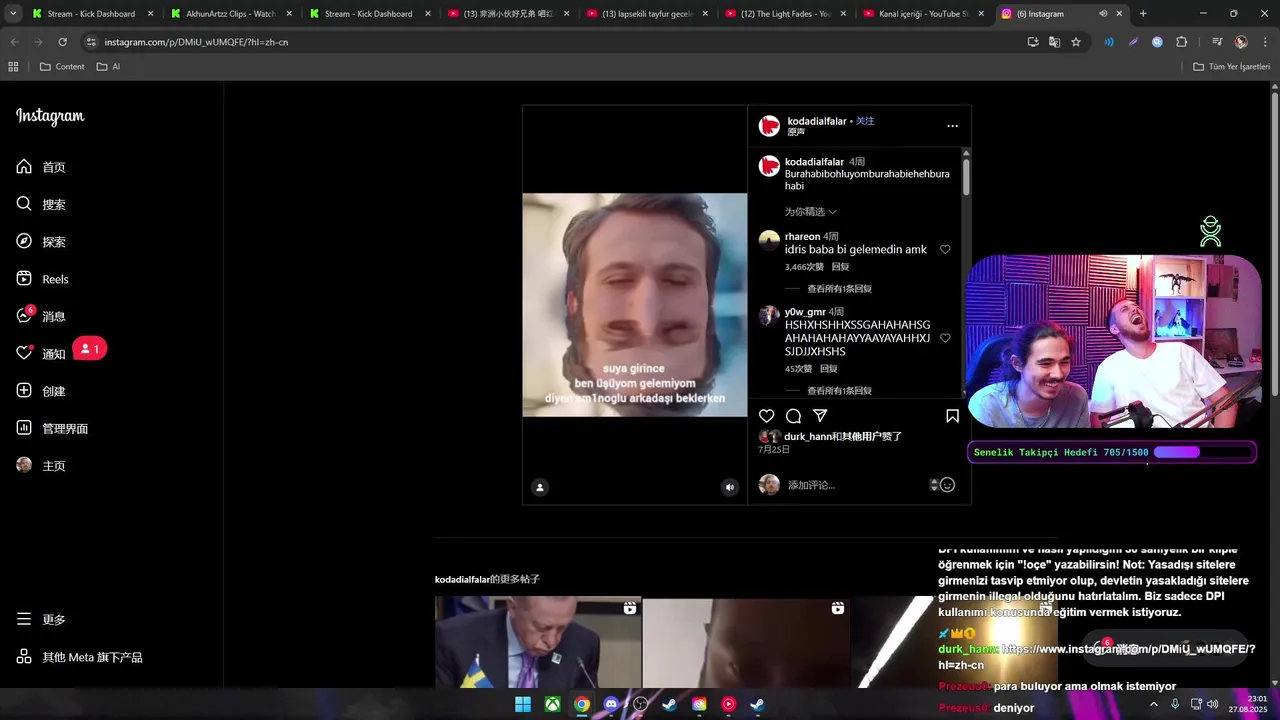Open Content bookmarks folder
This screenshot has height=720, width=1280.
(x=62, y=66)
